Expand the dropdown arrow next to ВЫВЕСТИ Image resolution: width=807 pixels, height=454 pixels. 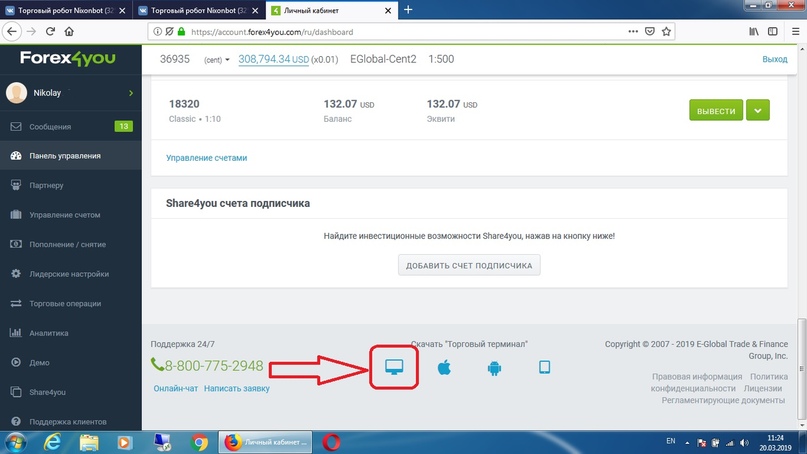tap(758, 110)
